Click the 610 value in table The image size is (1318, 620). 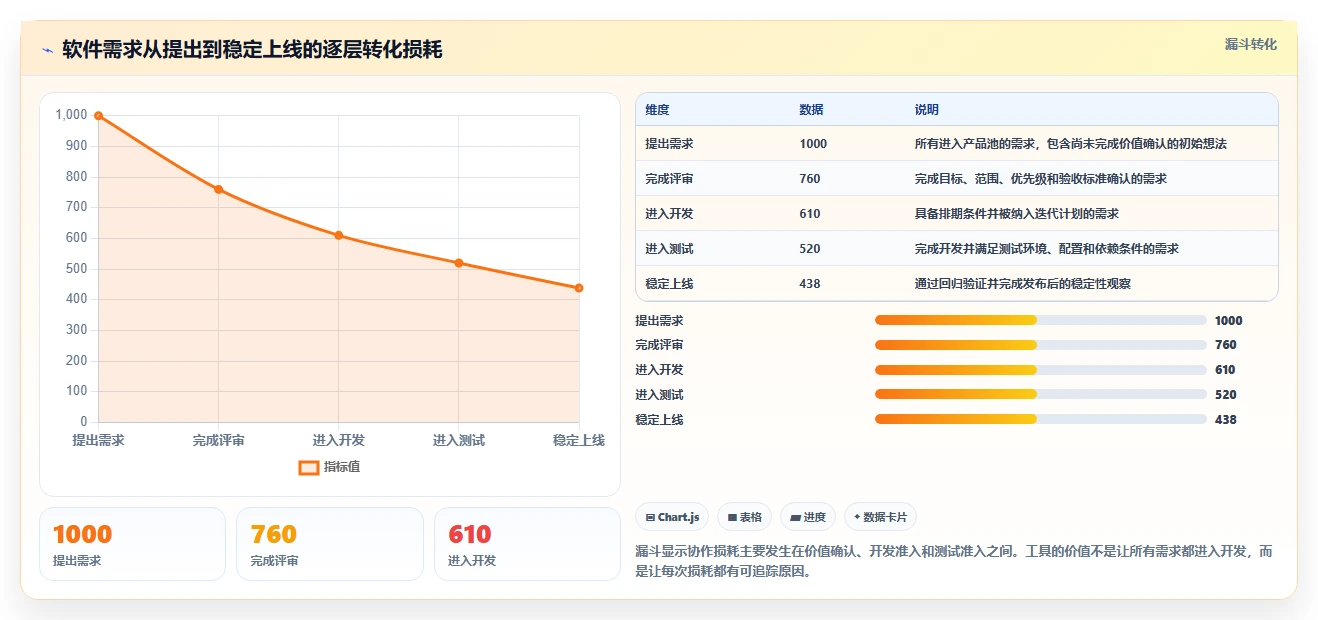click(x=810, y=214)
